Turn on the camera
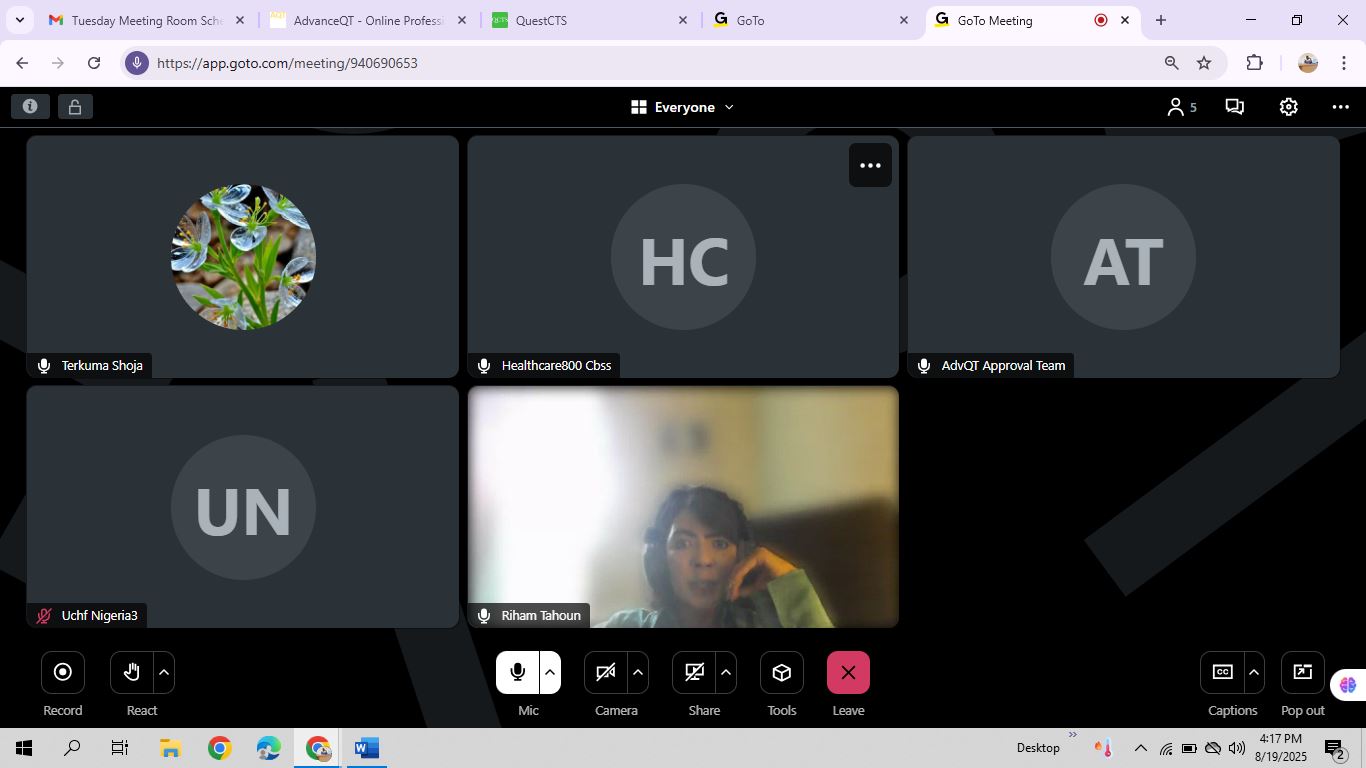The width and height of the screenshot is (1366, 768). [x=605, y=673]
